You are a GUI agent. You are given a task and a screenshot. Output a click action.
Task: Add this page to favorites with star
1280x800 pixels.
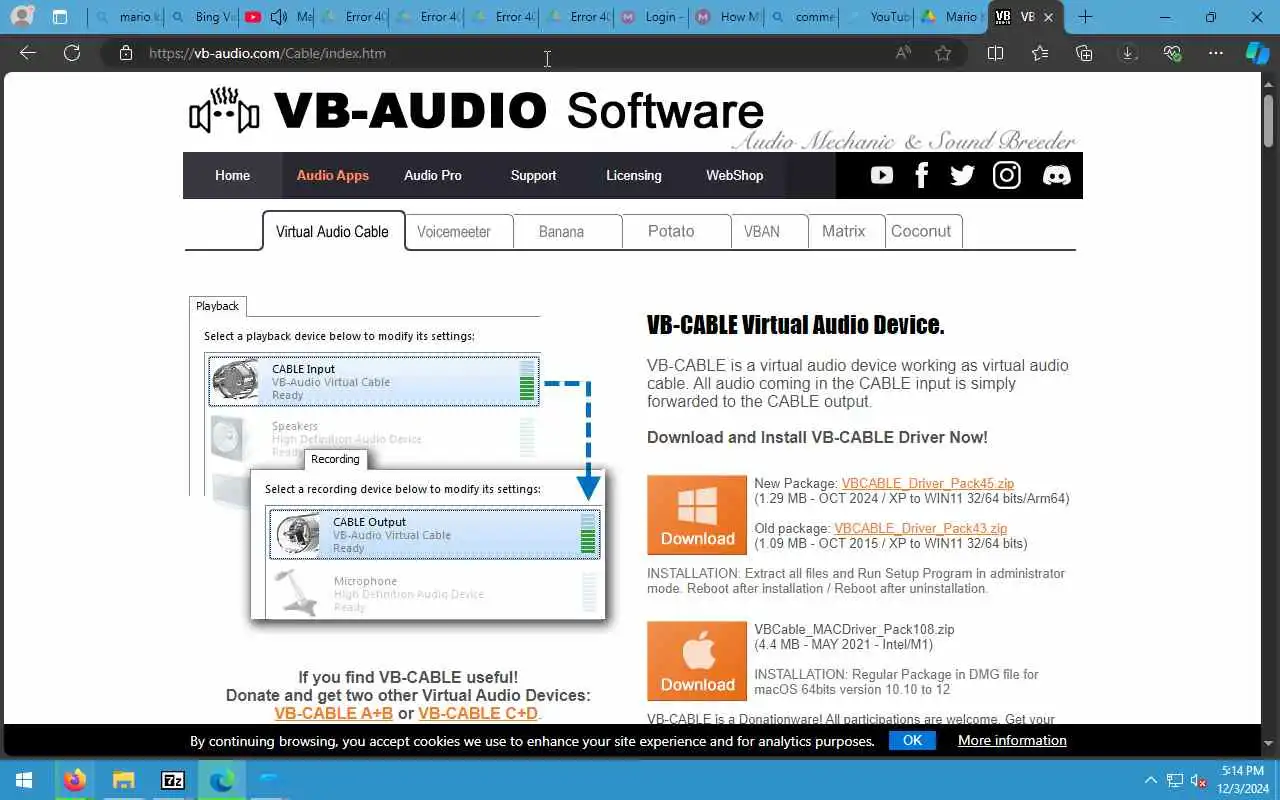coord(943,53)
